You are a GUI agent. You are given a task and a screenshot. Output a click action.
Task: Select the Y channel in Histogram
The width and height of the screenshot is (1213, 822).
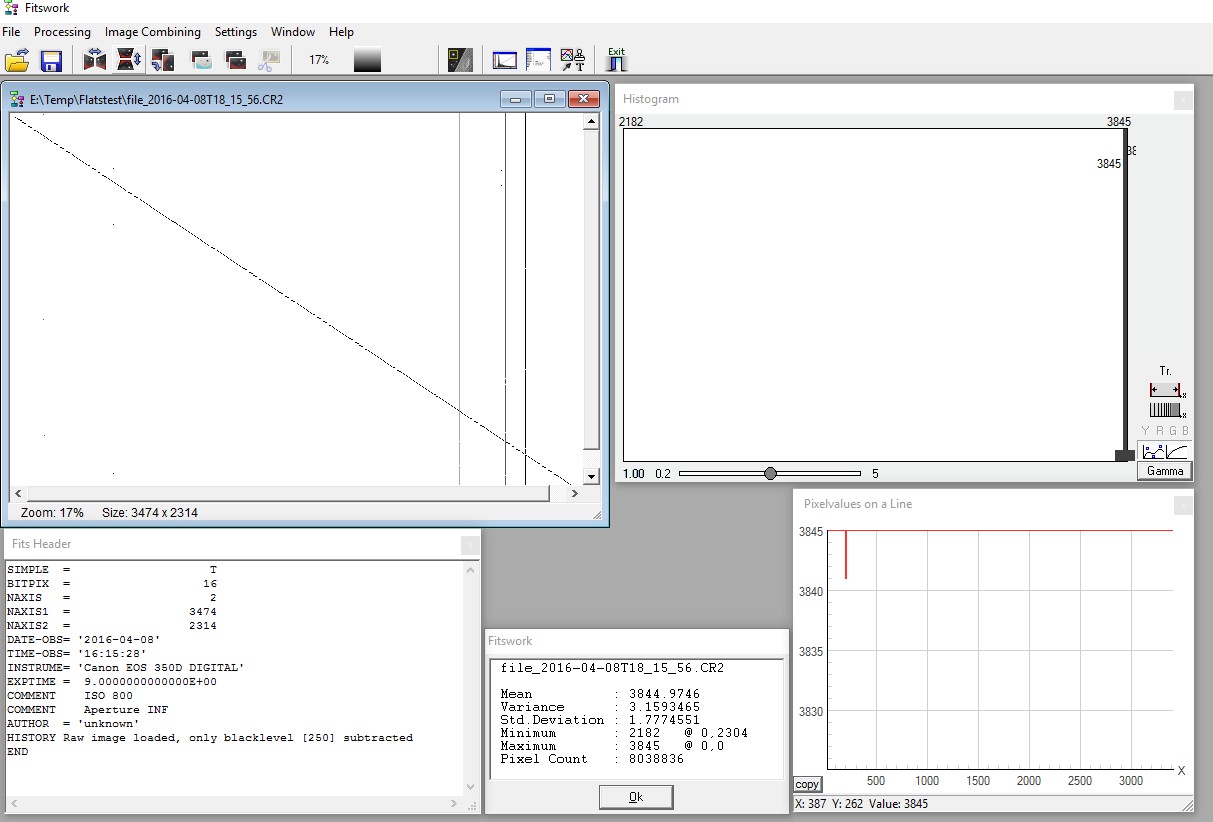tap(1146, 431)
